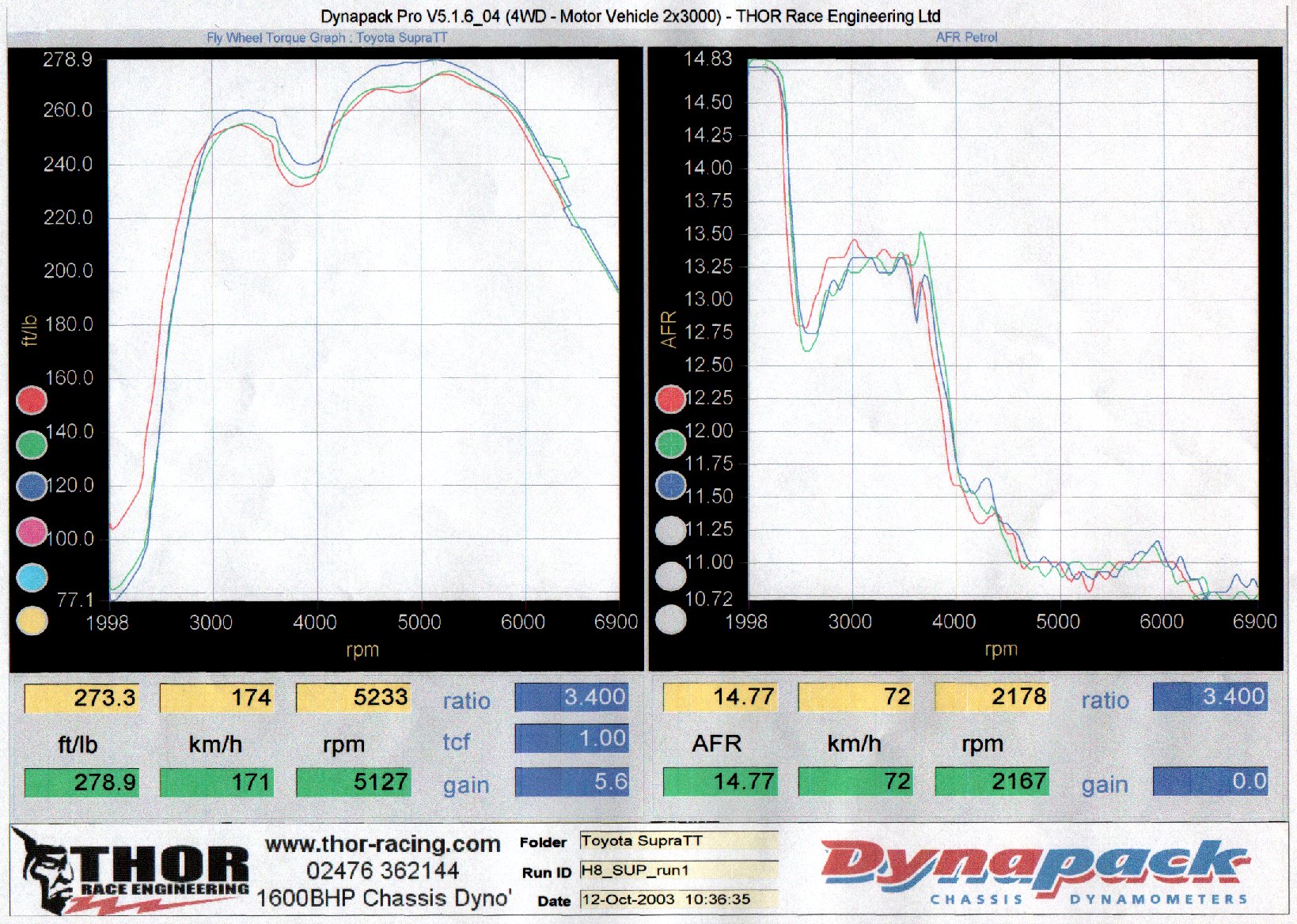Select the blue run button on torque graph
Screen dimensions: 1297x924
pyautogui.click(x=32, y=487)
